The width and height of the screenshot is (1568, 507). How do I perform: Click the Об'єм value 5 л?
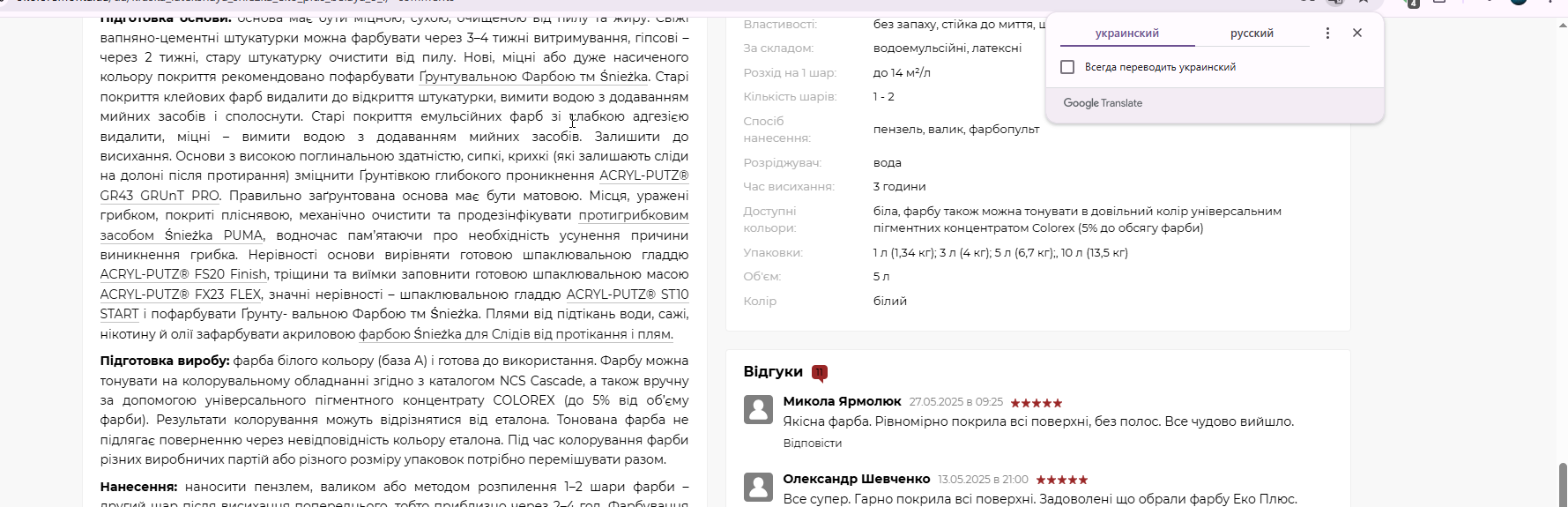pos(881,277)
